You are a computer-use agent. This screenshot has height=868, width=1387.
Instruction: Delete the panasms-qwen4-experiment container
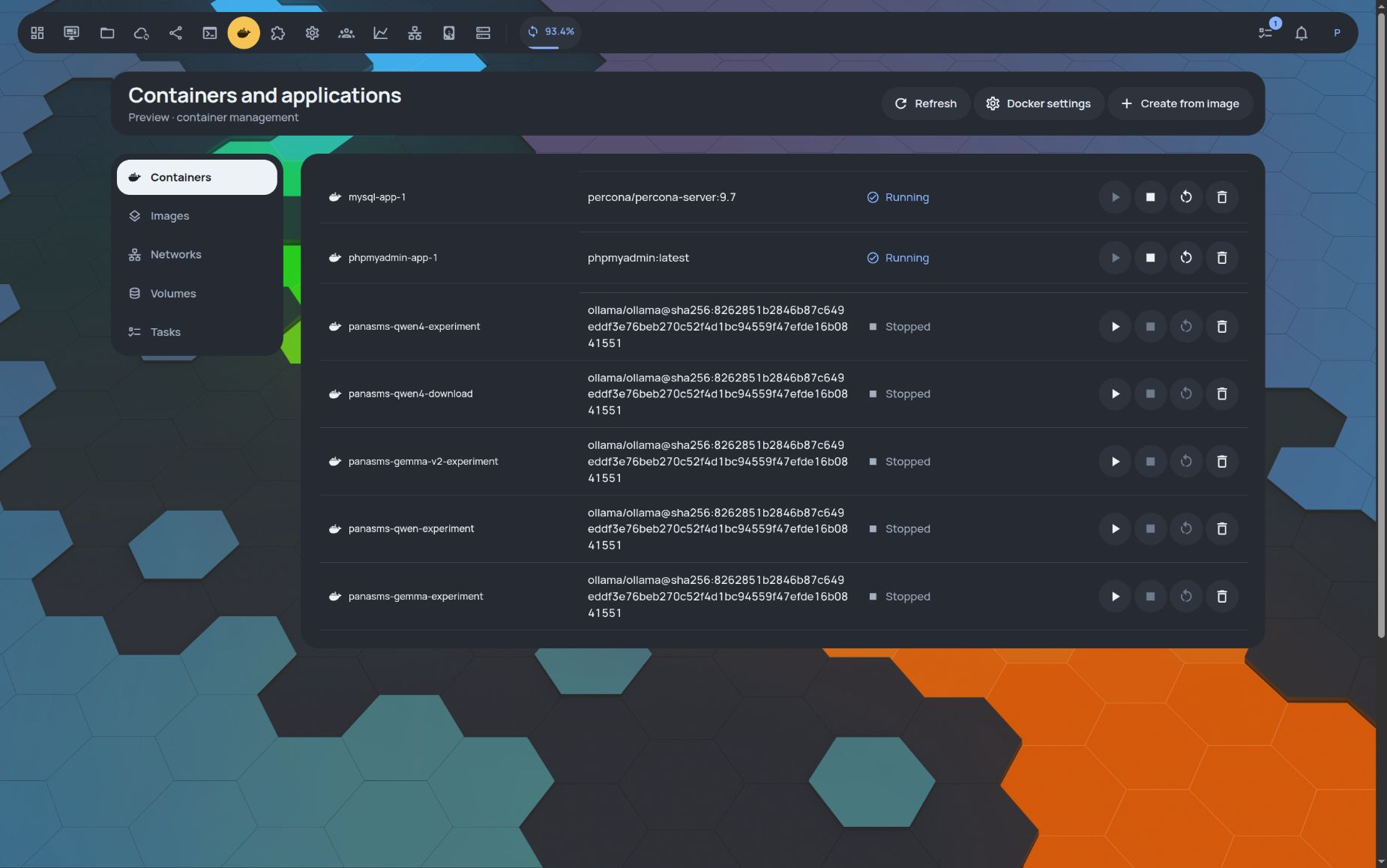coord(1222,327)
